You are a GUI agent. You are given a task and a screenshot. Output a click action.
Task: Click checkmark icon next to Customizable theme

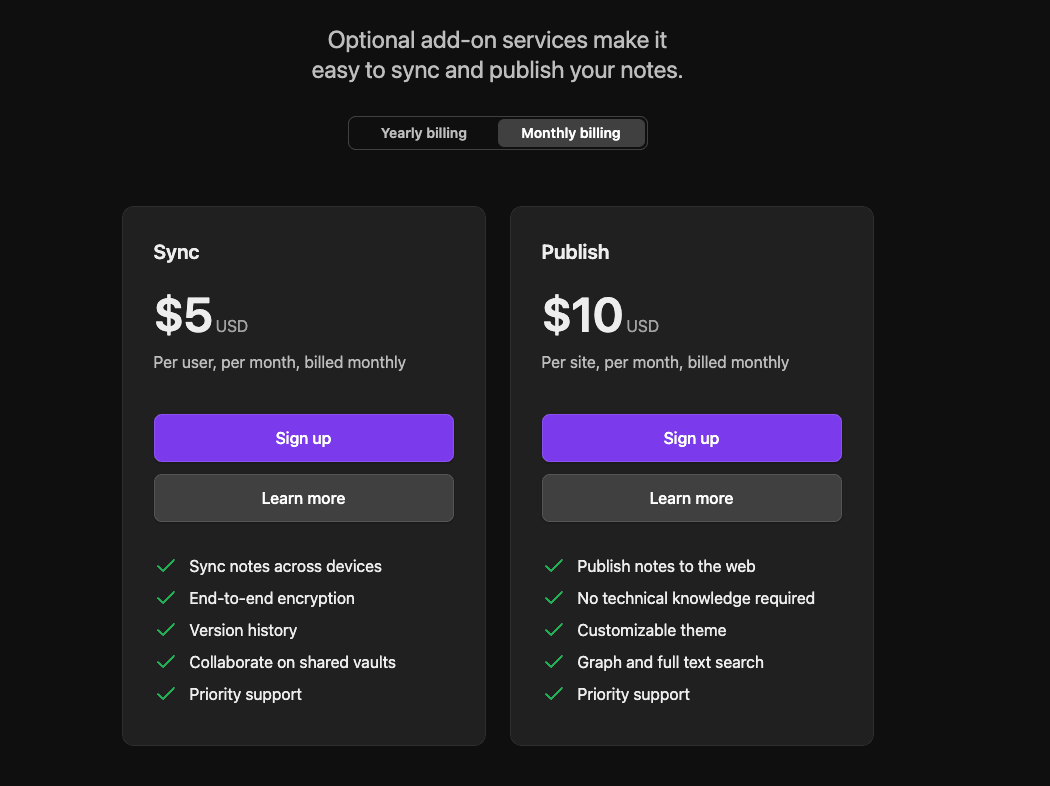pyautogui.click(x=554, y=630)
